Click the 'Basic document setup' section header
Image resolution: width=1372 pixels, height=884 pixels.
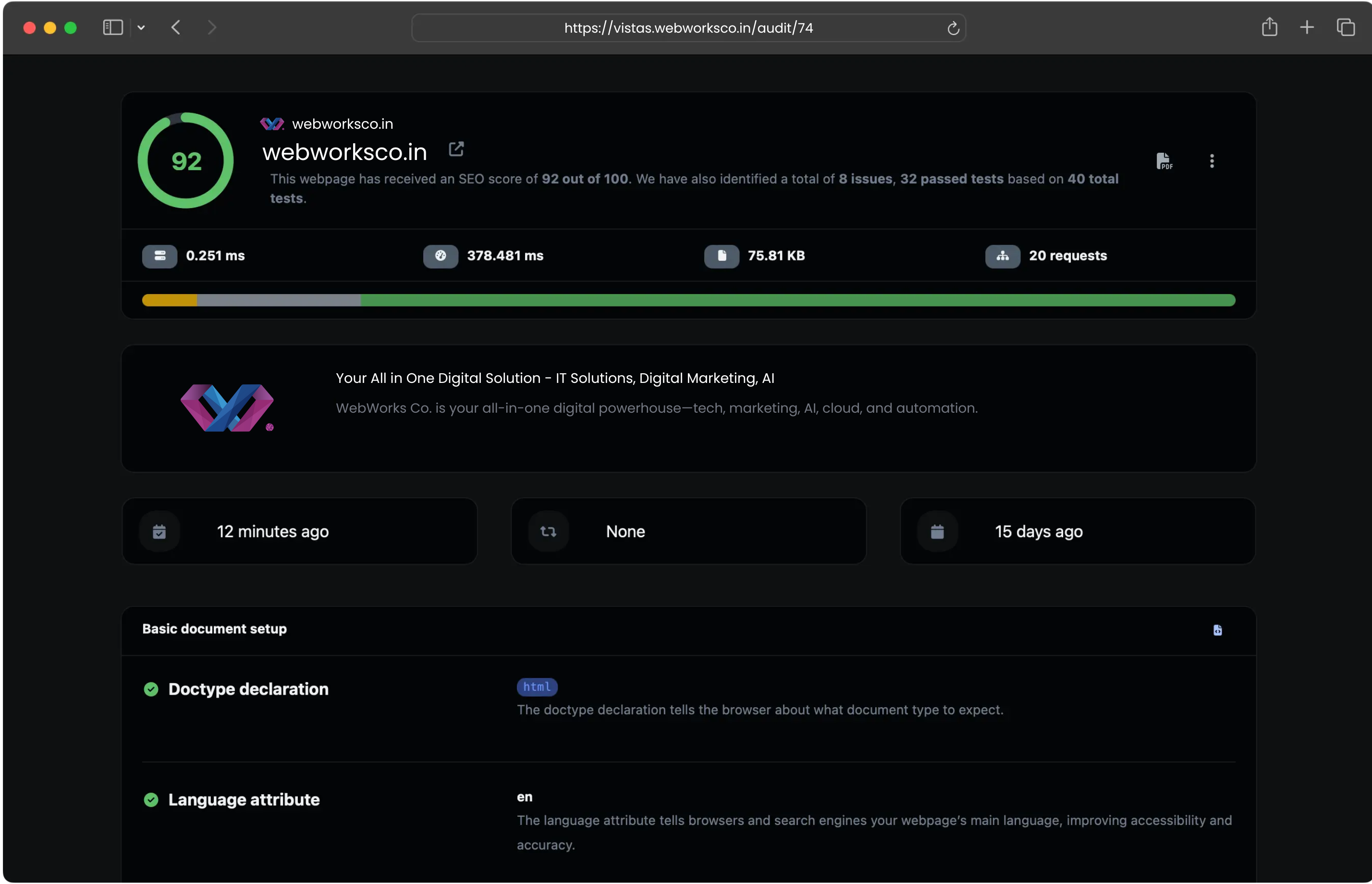pos(214,628)
